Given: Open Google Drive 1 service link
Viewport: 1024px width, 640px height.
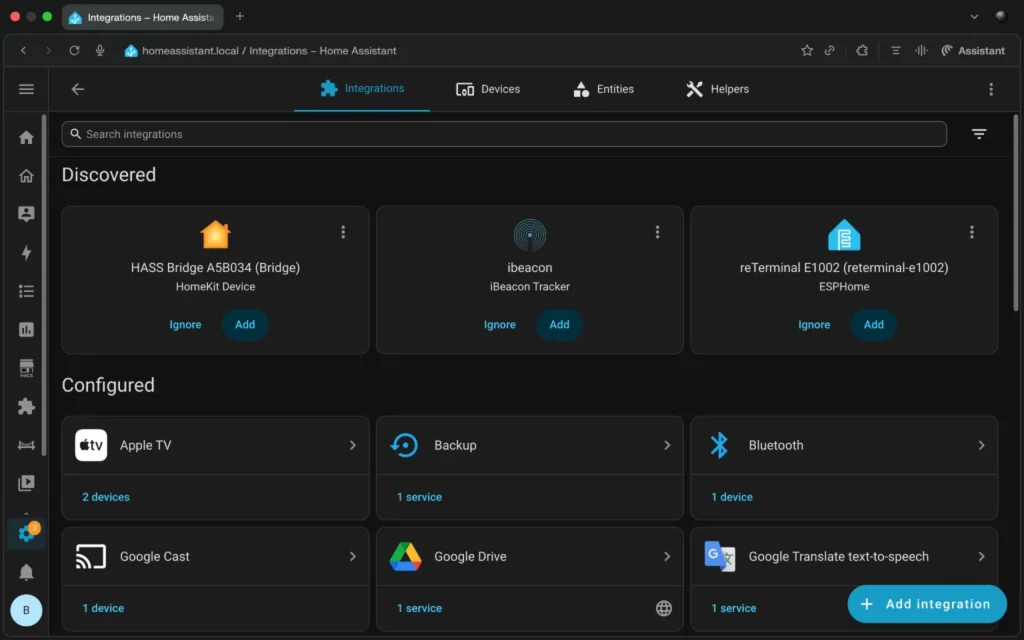Looking at the screenshot, I should point(419,608).
